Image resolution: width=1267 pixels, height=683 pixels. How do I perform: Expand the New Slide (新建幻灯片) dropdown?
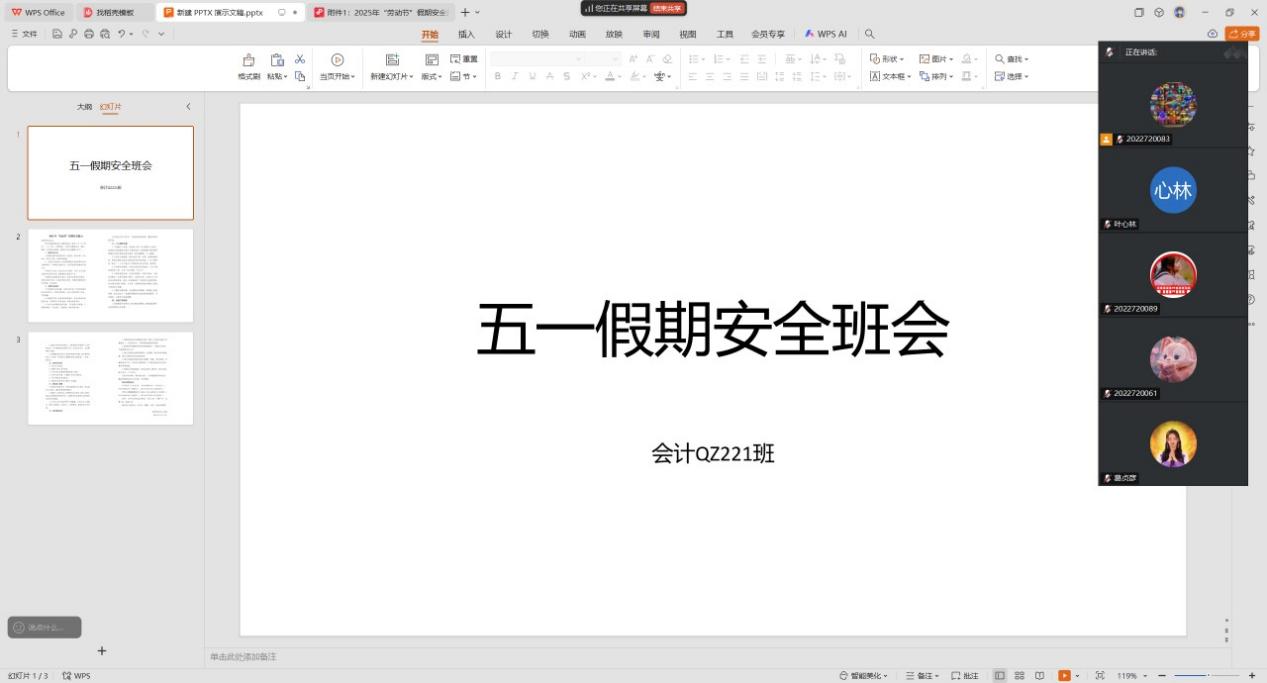coord(392,77)
